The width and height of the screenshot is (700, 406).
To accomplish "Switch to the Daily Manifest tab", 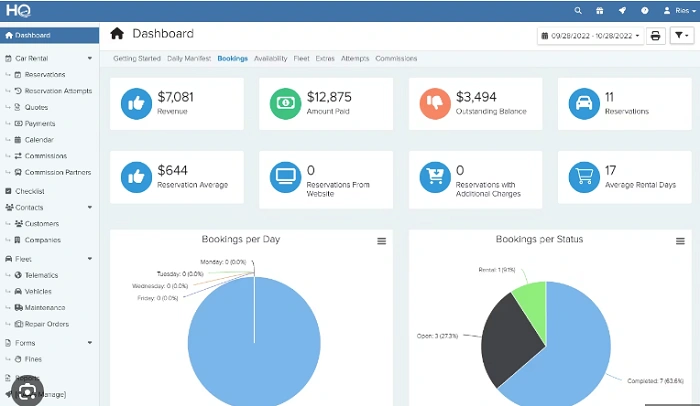I will (189, 59).
